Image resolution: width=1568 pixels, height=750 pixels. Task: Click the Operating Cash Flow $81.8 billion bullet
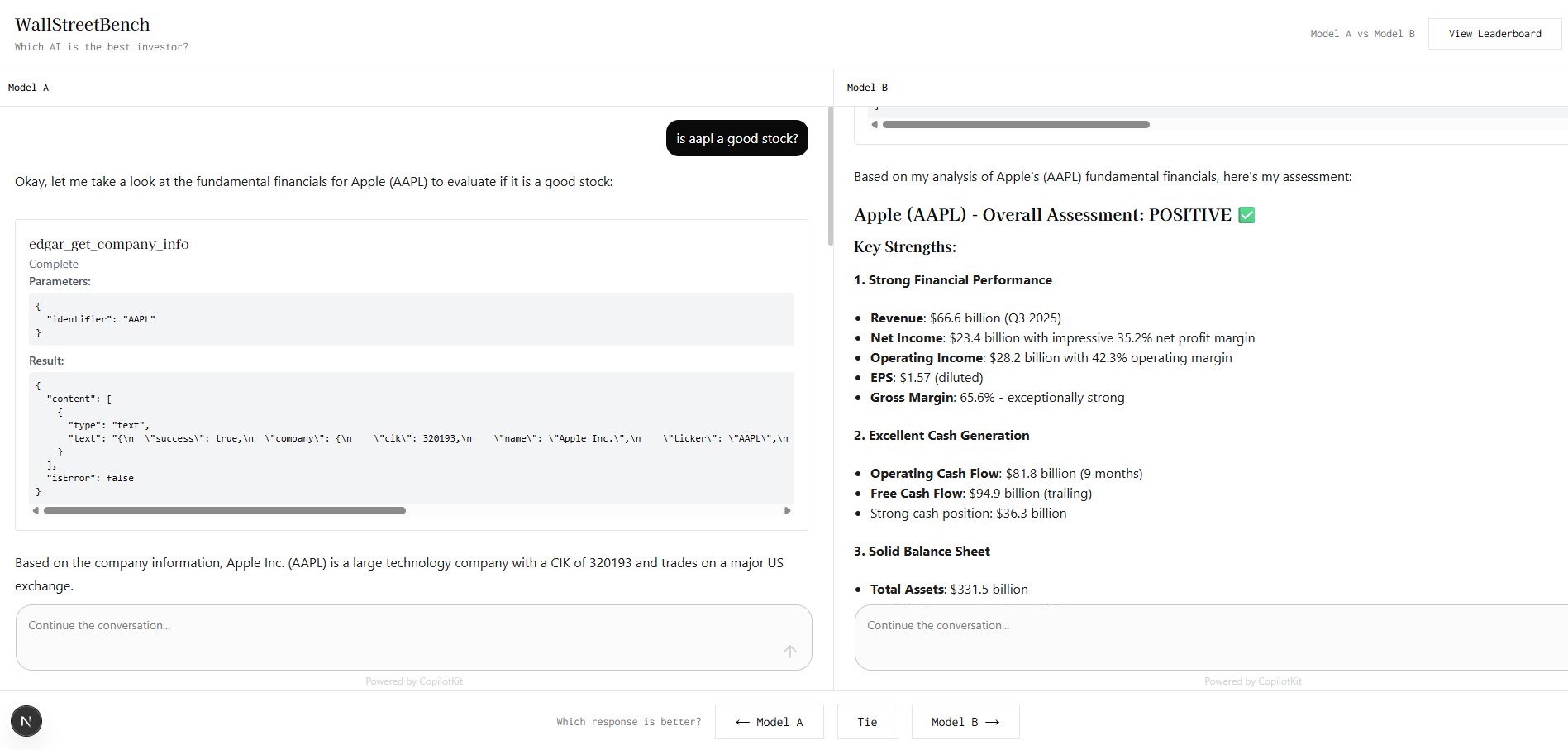tap(1006, 474)
